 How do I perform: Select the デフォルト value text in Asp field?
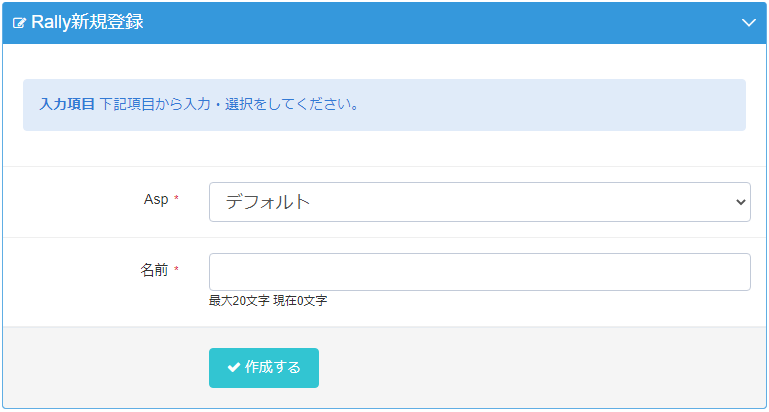pos(268,202)
